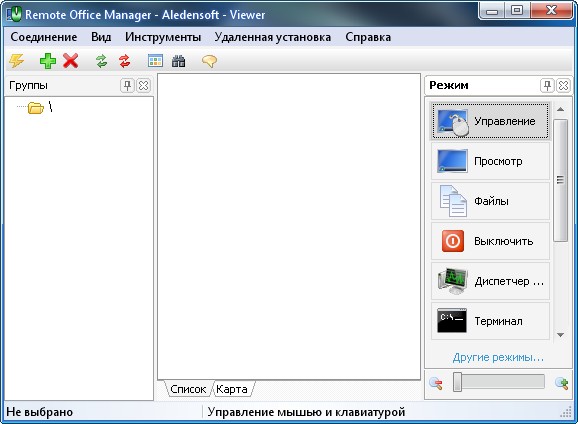Choose the Файлы file transfer mode
This screenshot has height=424, width=578.
coord(490,201)
